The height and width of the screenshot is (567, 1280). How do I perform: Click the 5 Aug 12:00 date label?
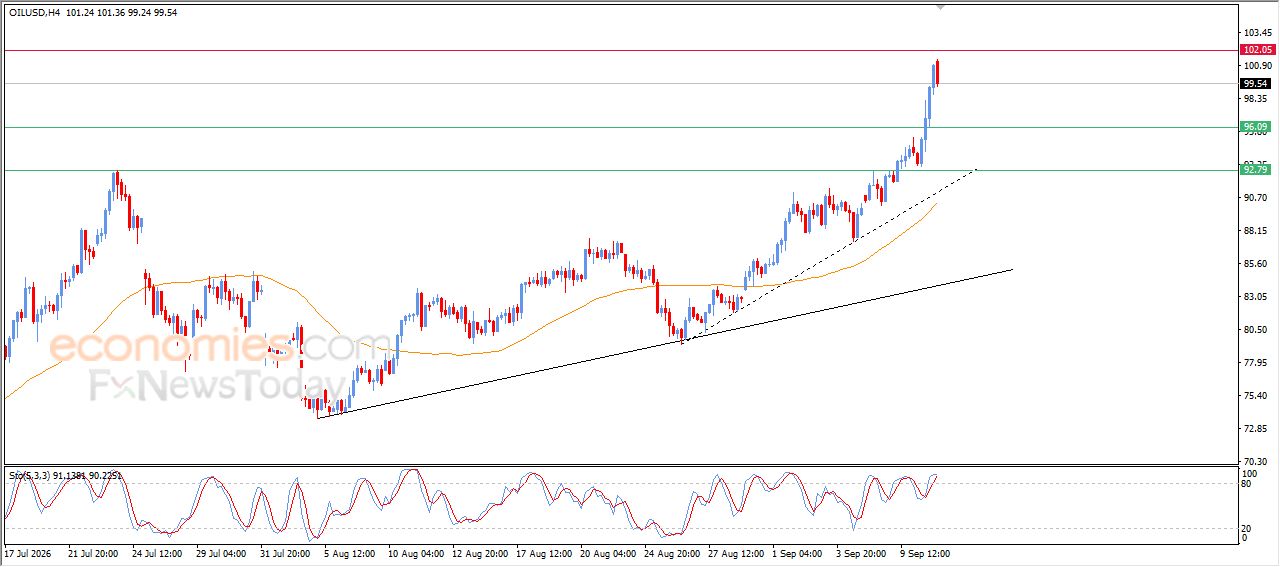349,552
